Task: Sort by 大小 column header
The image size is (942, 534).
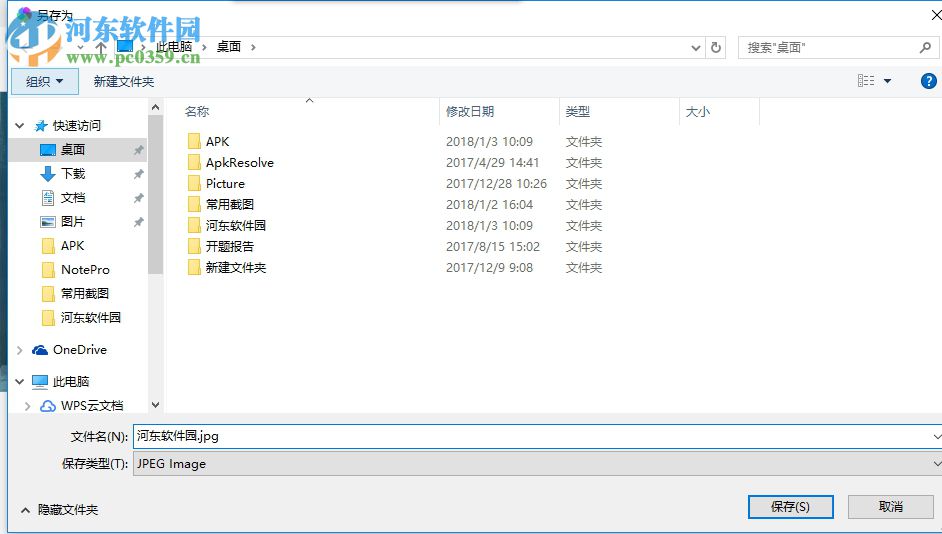Action: tap(698, 111)
